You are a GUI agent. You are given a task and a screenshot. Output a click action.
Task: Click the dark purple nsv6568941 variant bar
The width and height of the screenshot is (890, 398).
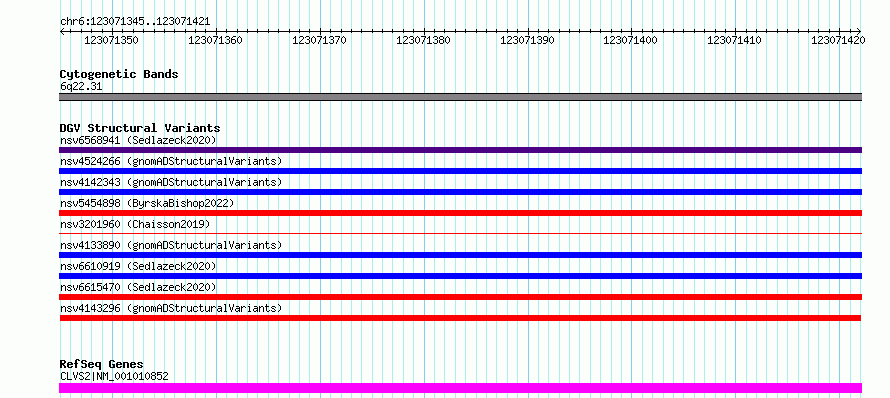pos(460,150)
